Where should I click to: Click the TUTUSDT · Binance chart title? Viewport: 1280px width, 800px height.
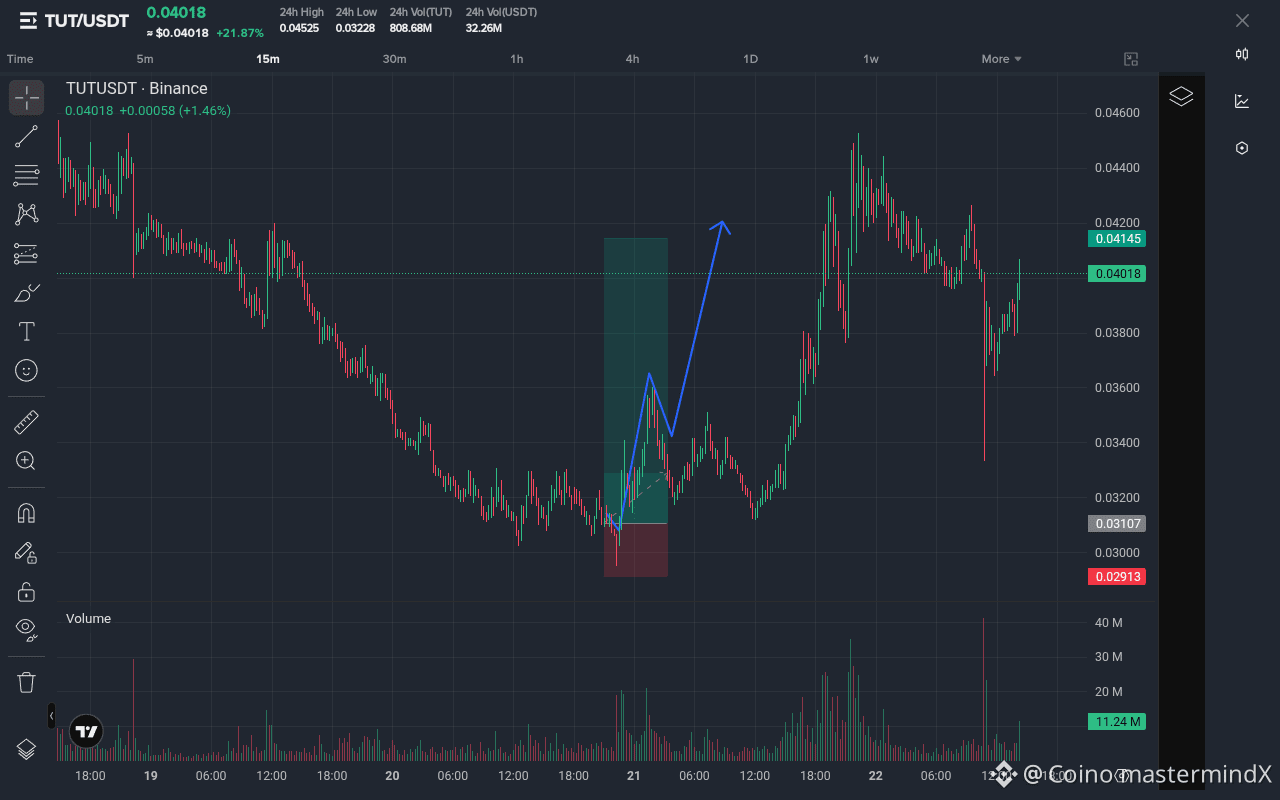click(137, 89)
